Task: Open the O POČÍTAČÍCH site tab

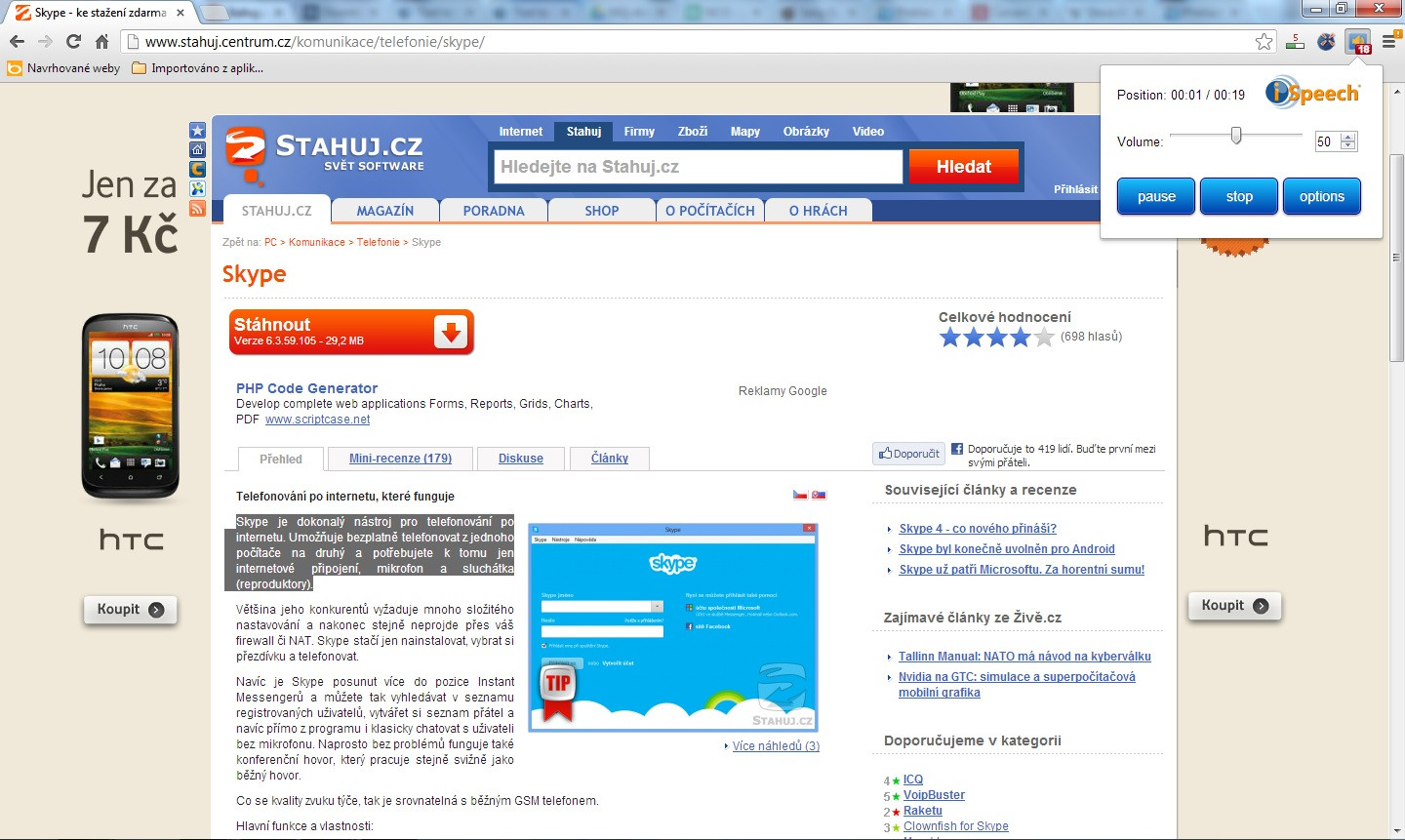Action: point(710,211)
